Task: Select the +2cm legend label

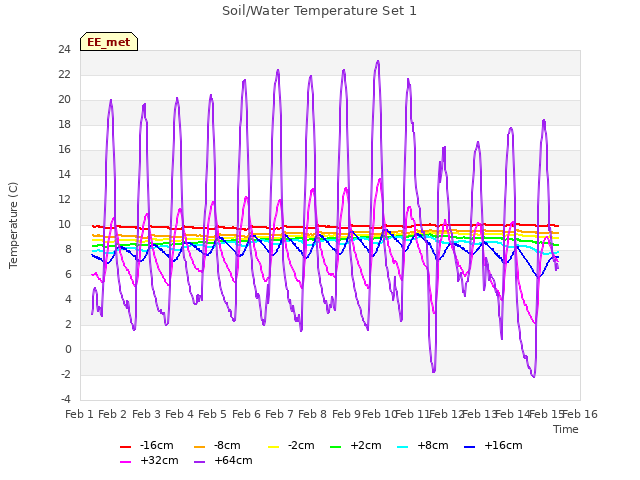Action: point(366,445)
